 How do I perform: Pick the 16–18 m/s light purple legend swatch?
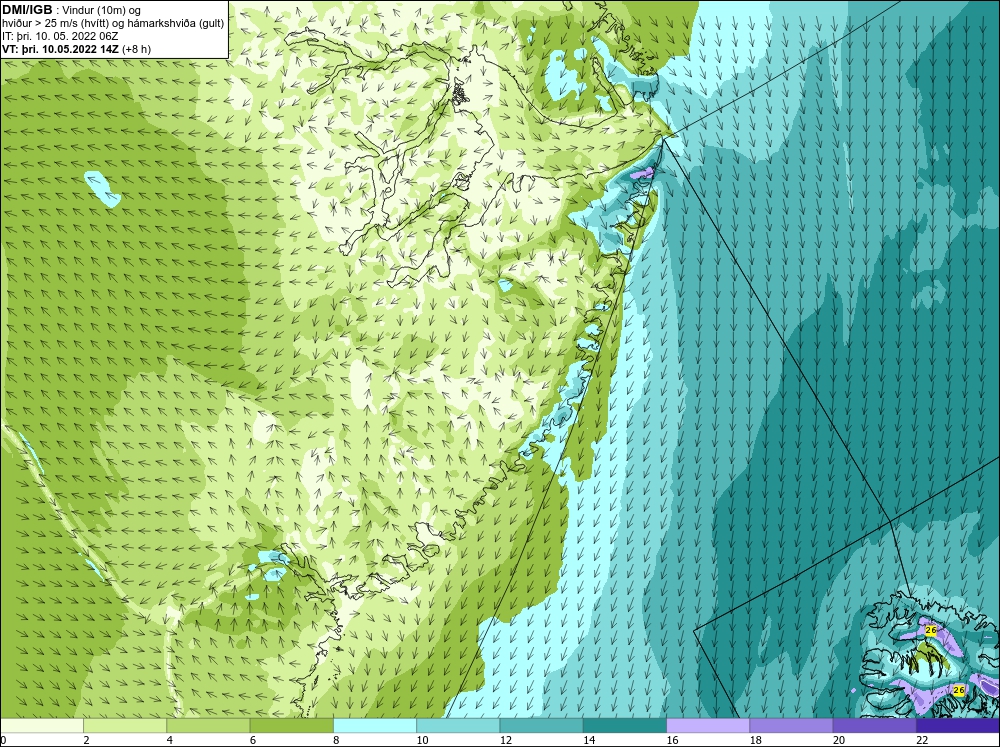click(x=708, y=726)
